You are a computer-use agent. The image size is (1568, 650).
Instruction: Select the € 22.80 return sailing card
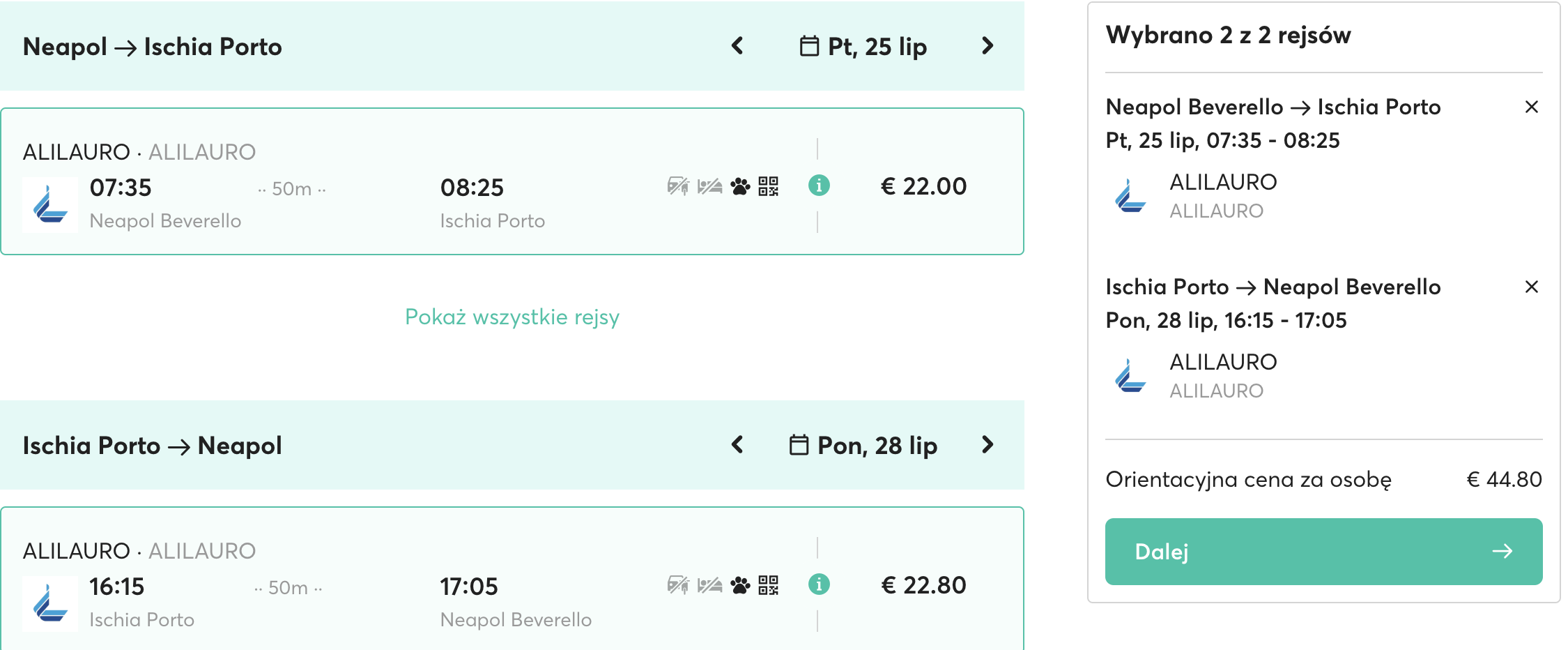512,579
